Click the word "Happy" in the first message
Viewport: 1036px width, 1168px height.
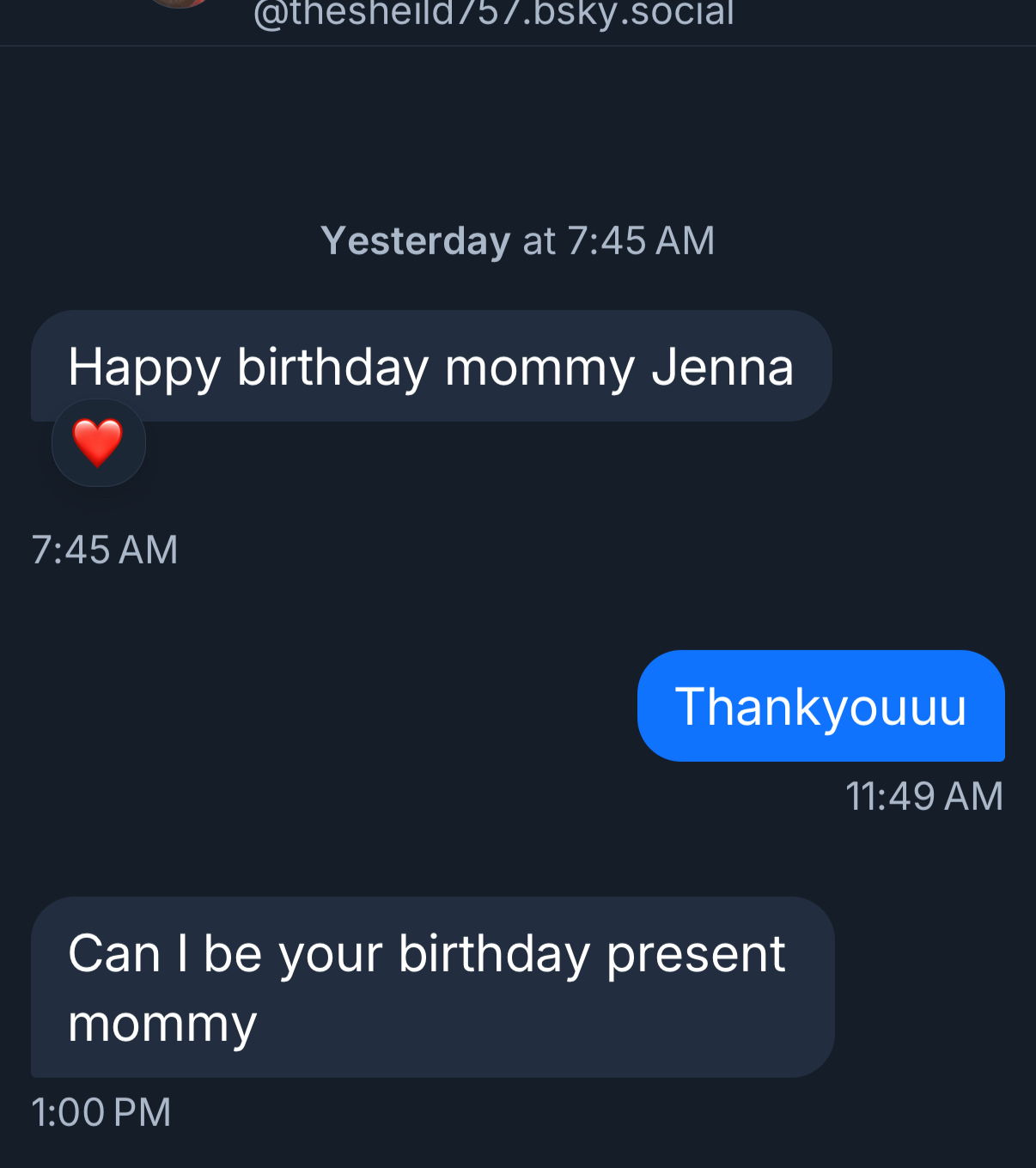click(x=144, y=368)
